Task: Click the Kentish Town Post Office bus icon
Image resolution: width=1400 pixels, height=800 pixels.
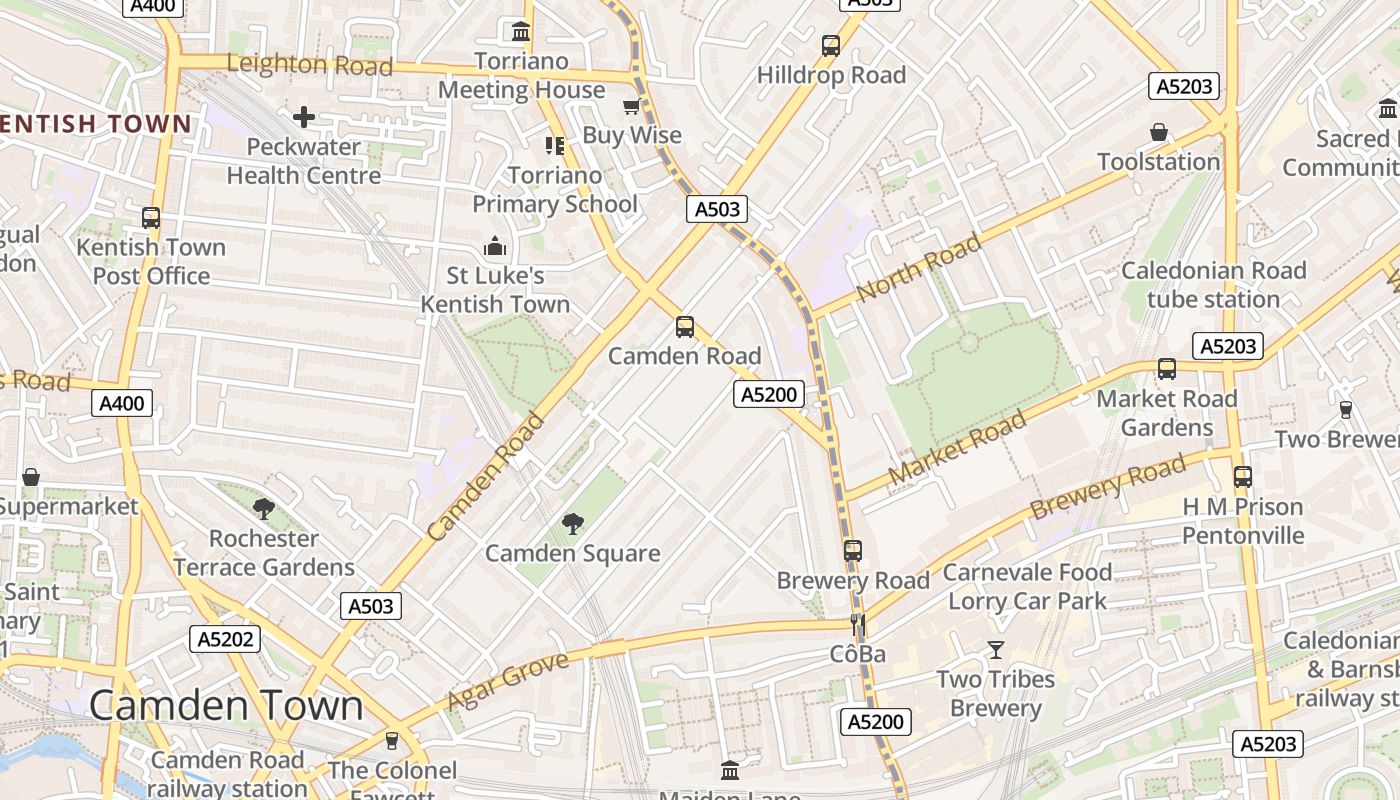Action: click(151, 218)
